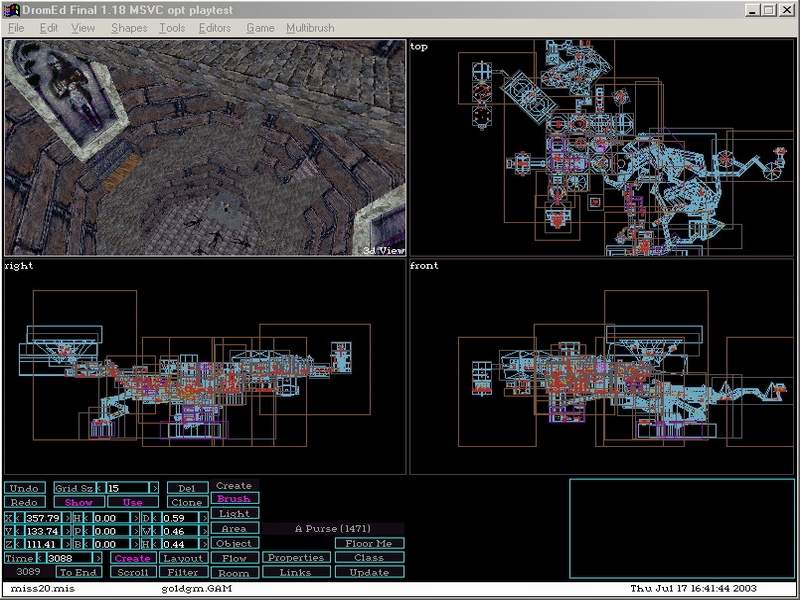
Task: Clone the selected brush
Action: coord(187,503)
